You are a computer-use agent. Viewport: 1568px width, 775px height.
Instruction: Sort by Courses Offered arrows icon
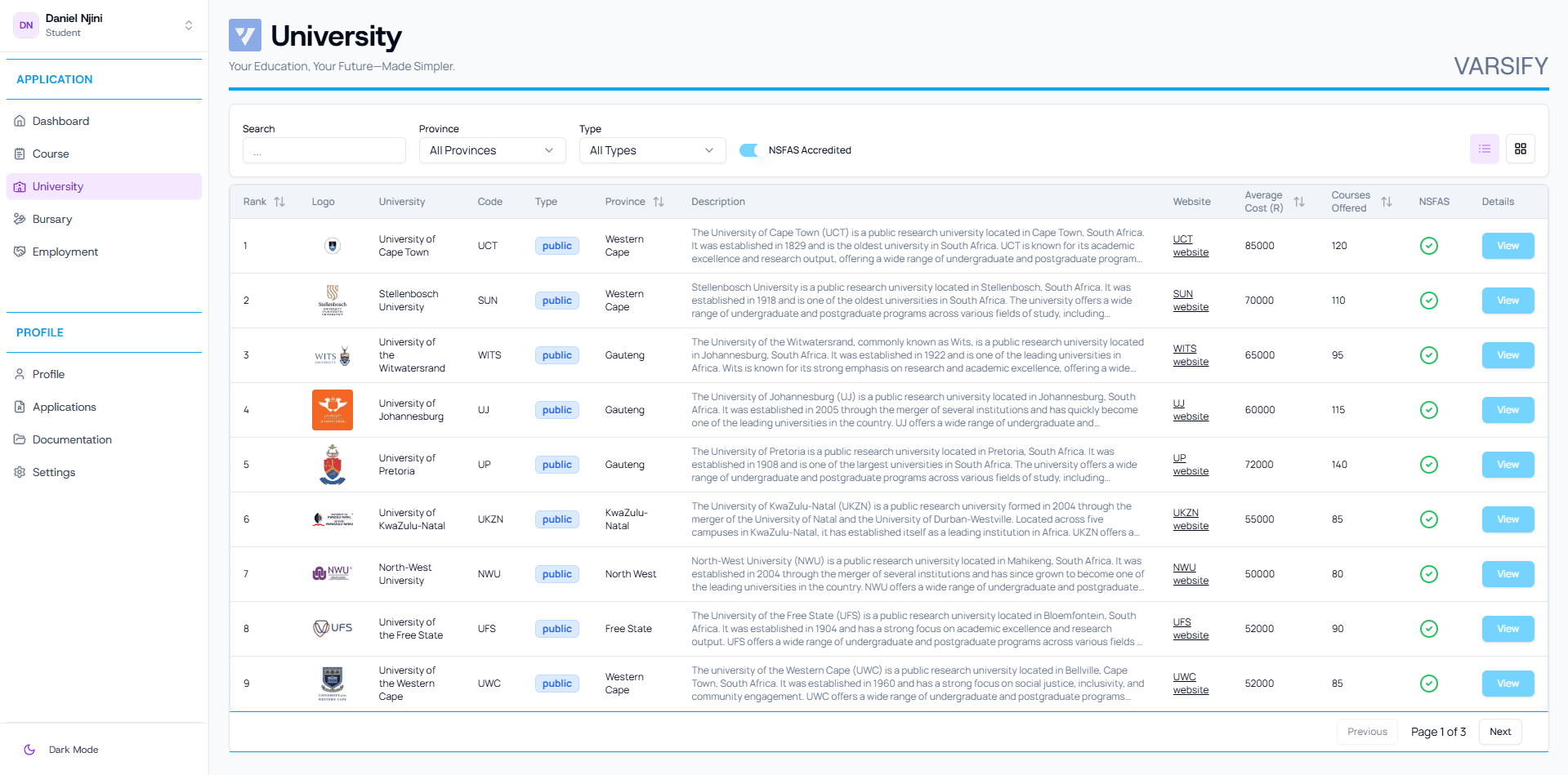1387,202
